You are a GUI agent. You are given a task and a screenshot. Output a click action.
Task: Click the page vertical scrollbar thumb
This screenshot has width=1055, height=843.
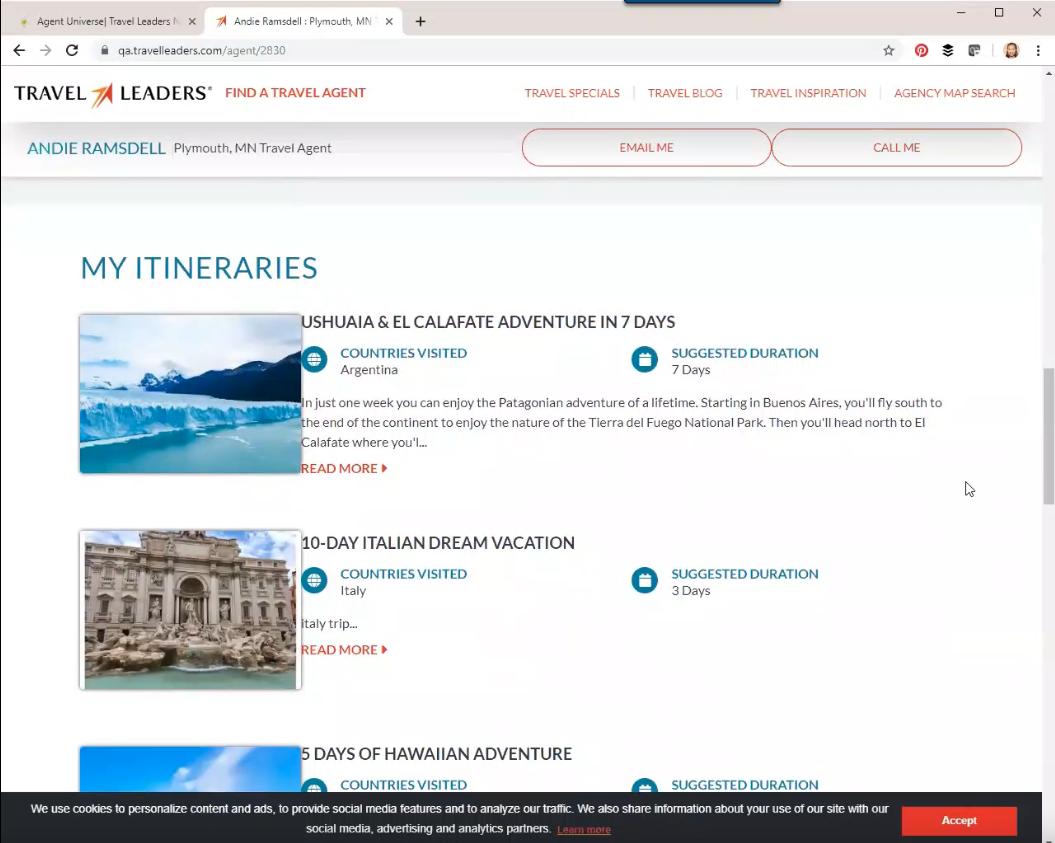(x=1049, y=436)
